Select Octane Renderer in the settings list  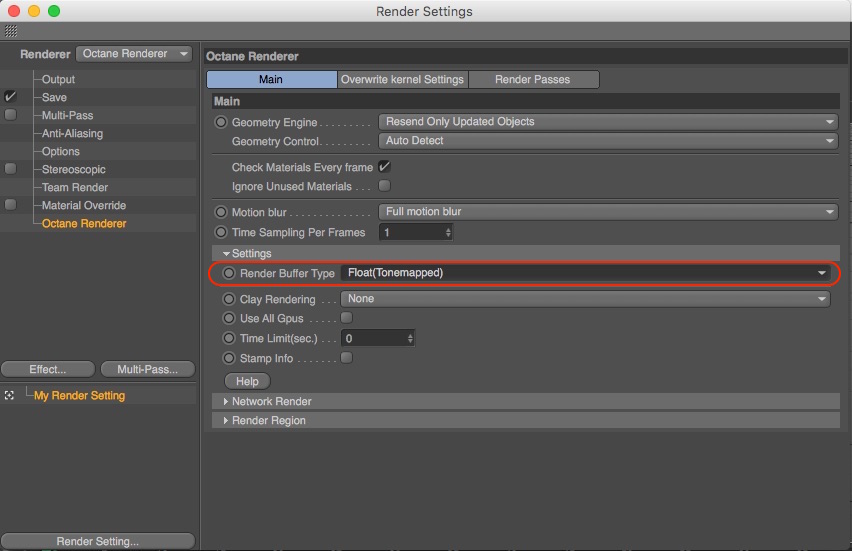pos(84,223)
